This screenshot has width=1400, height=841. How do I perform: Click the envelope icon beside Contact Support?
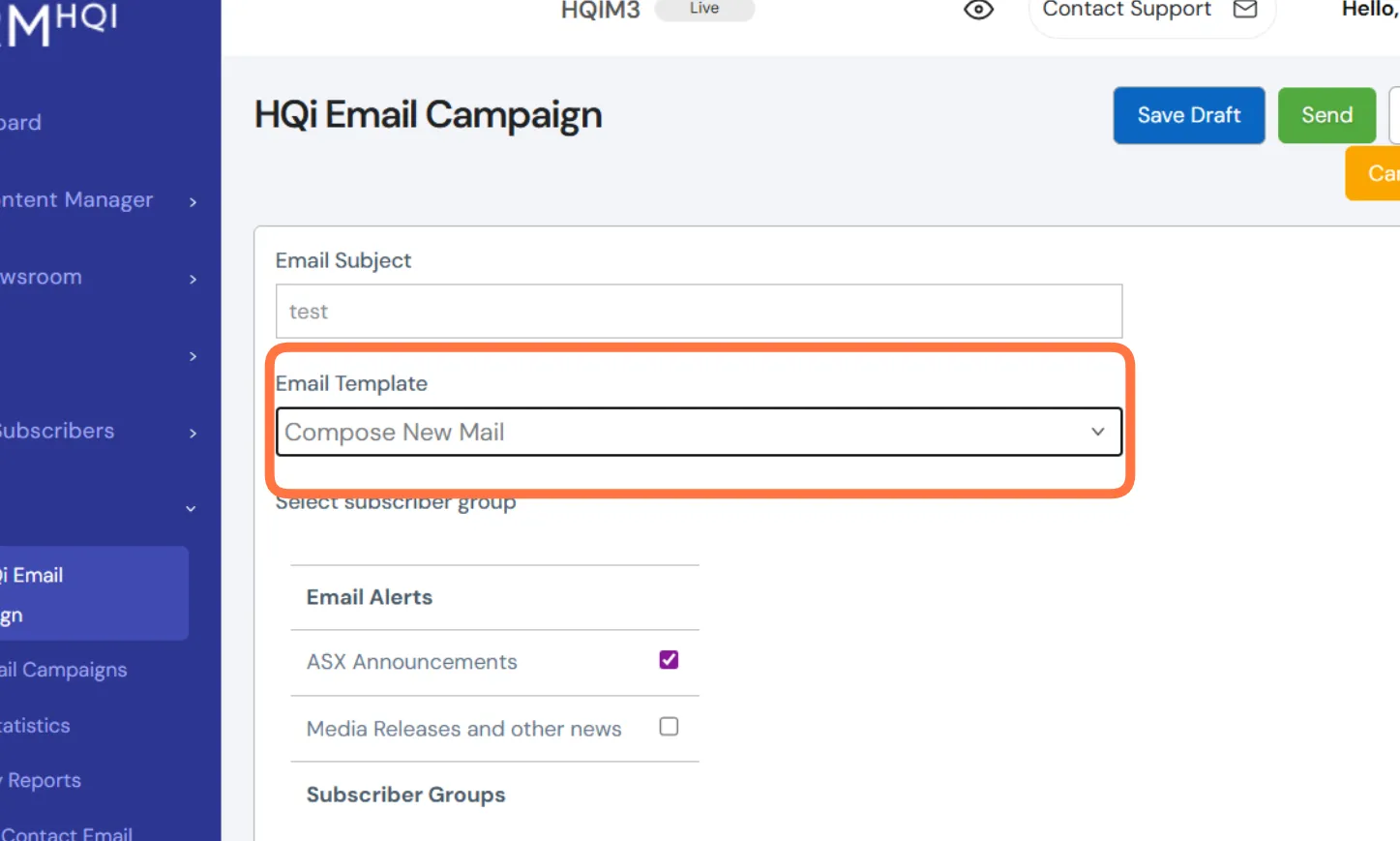tap(1245, 10)
